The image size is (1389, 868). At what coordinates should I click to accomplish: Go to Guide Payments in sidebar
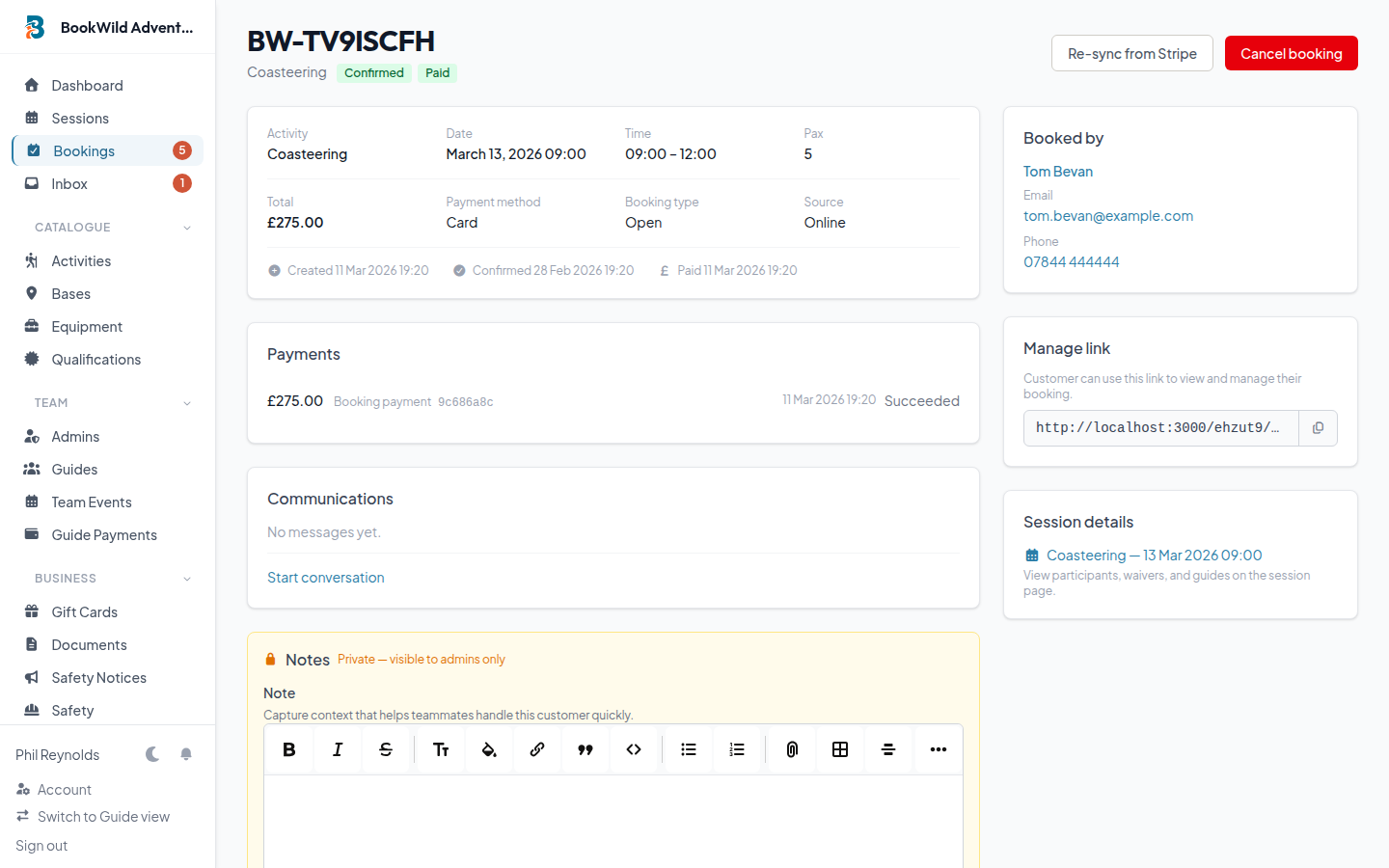pyautogui.click(x=104, y=535)
